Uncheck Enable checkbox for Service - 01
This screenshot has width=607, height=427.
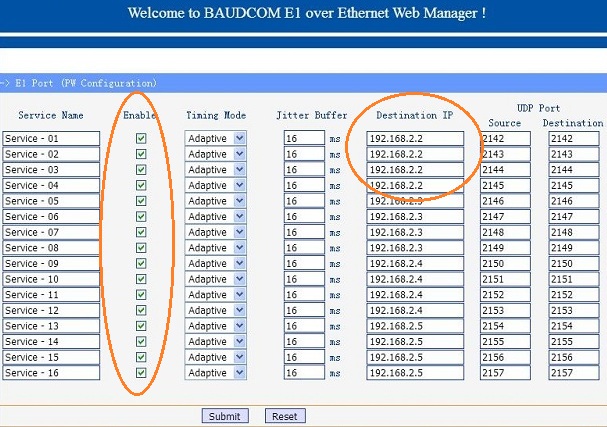click(x=141, y=138)
